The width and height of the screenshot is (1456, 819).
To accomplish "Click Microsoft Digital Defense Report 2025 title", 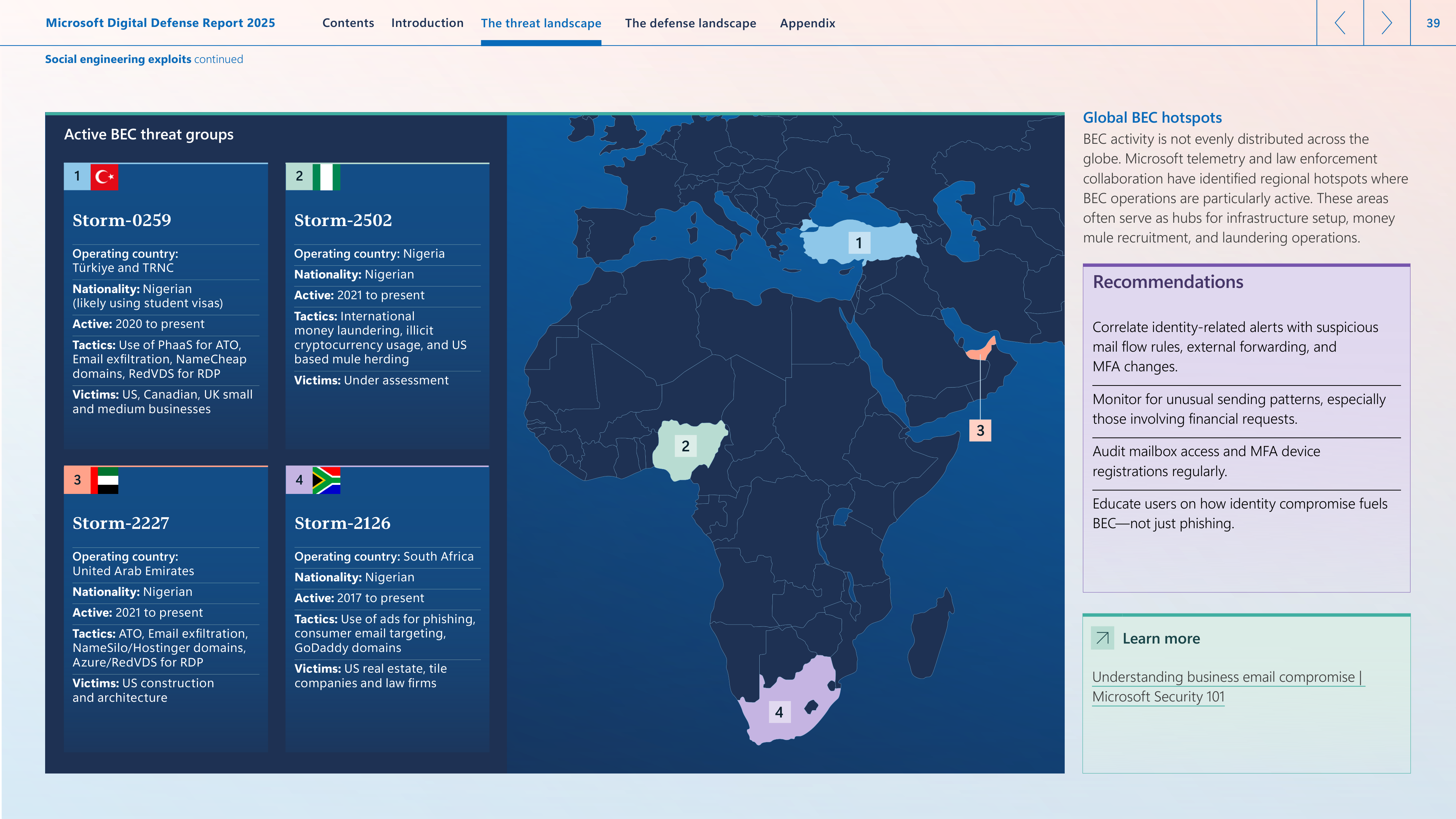I will pyautogui.click(x=161, y=23).
